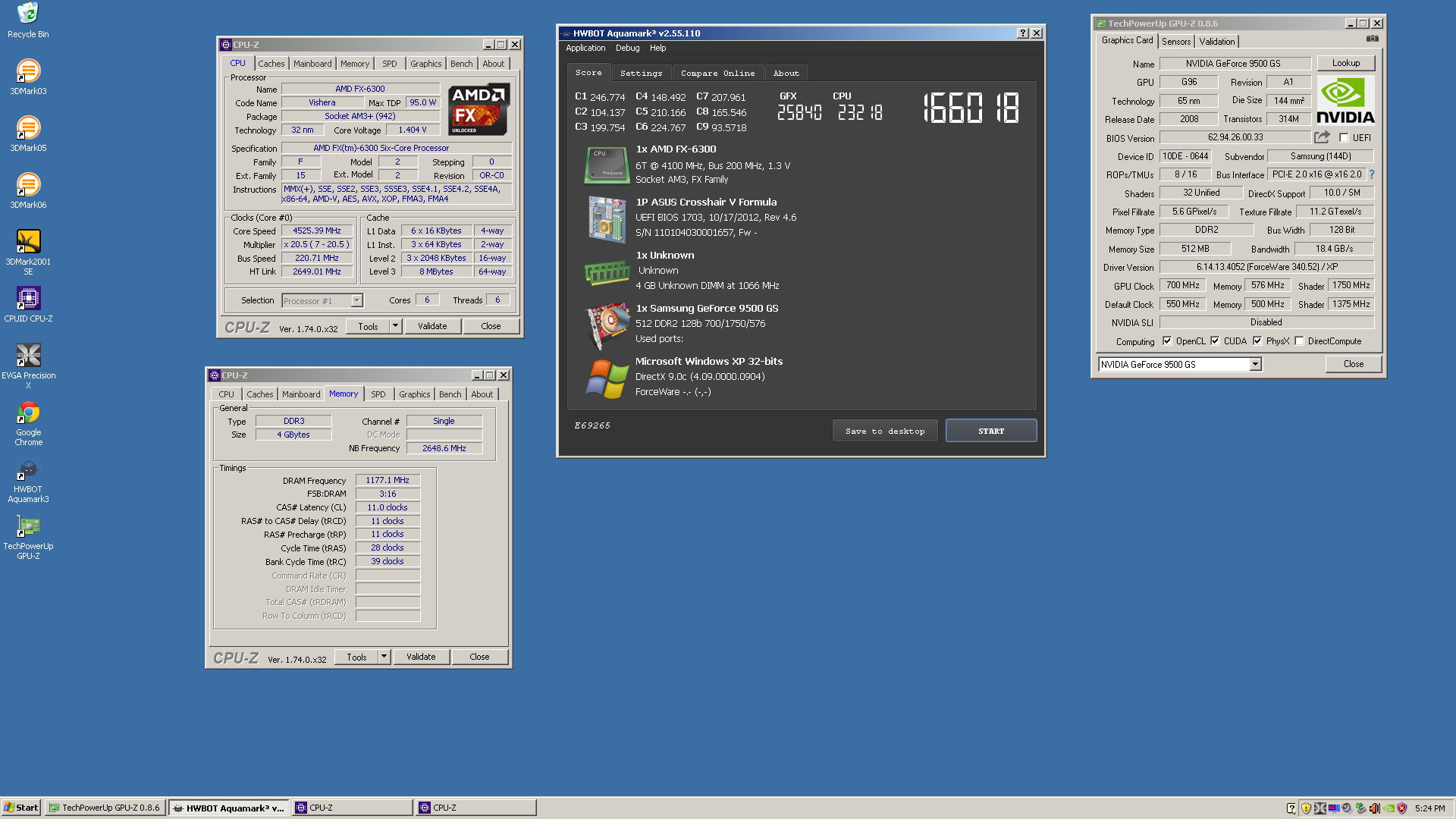The image size is (1456, 819).
Task: Select HWBOT Aquamark3 taskbar button
Action: pos(228,808)
